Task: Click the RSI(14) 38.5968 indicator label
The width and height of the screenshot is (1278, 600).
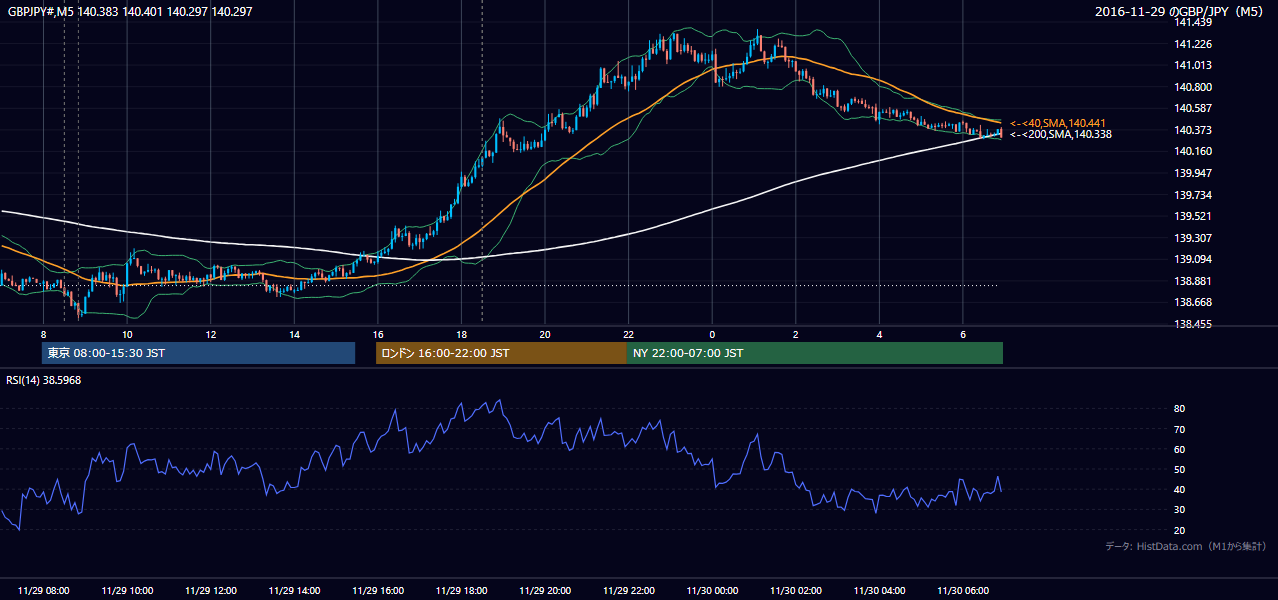Action: tap(44, 380)
